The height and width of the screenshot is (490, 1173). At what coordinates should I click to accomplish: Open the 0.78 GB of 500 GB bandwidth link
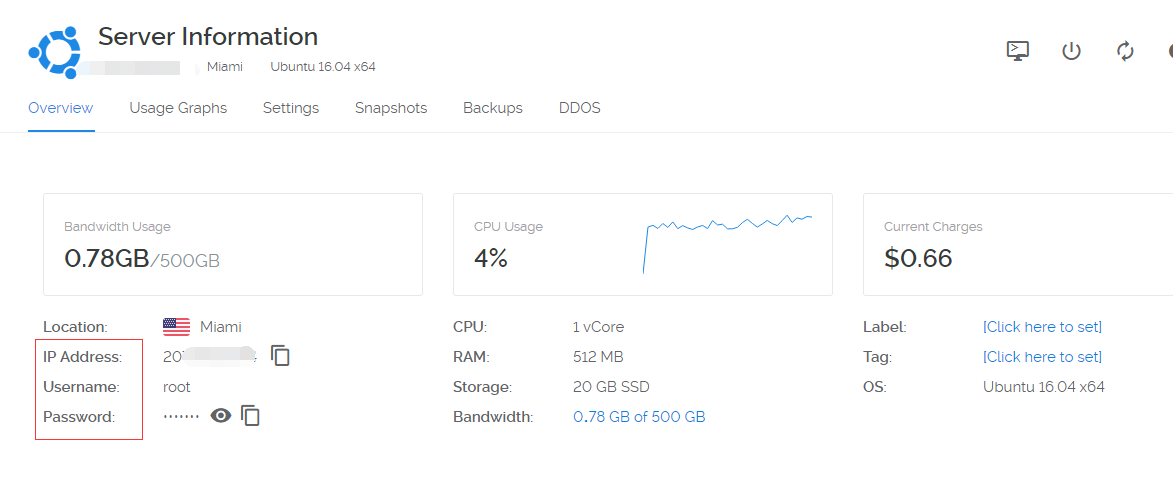[x=639, y=417]
